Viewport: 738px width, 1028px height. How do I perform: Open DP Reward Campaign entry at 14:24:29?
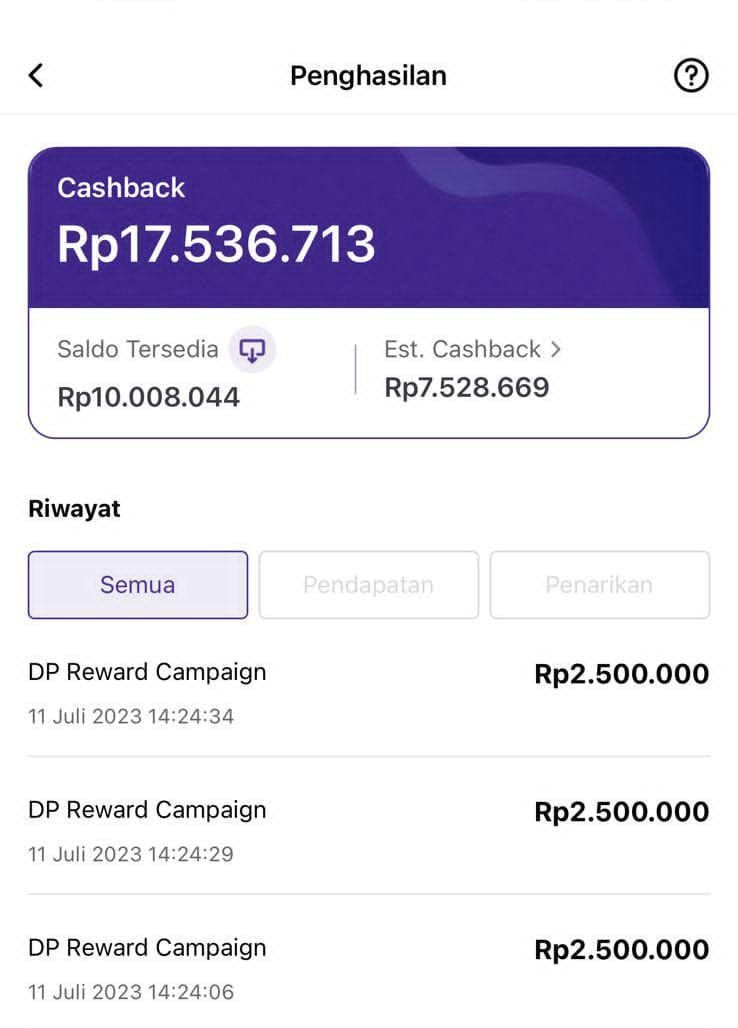368,831
